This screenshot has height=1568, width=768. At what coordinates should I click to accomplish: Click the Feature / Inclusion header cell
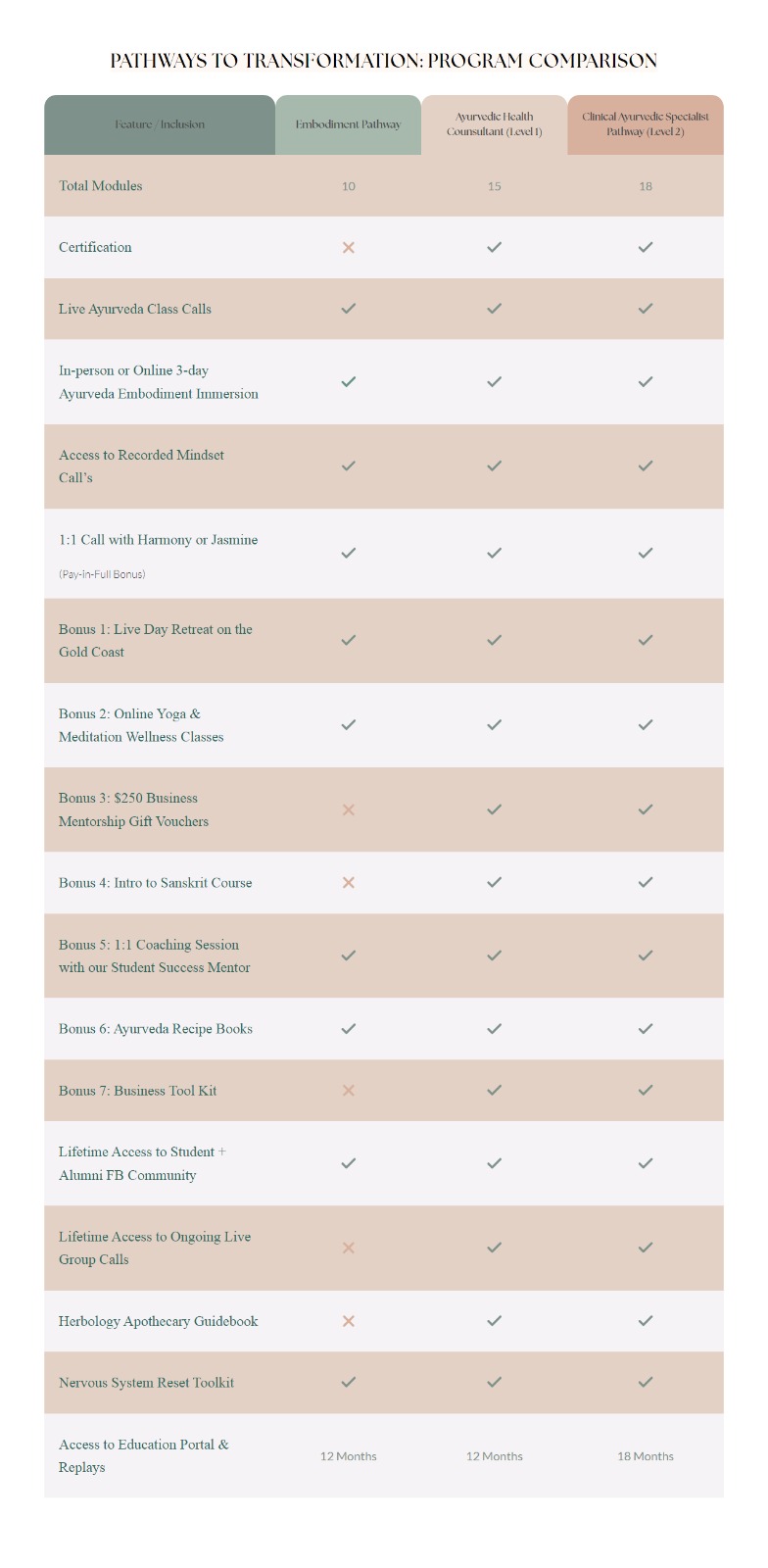coord(160,124)
